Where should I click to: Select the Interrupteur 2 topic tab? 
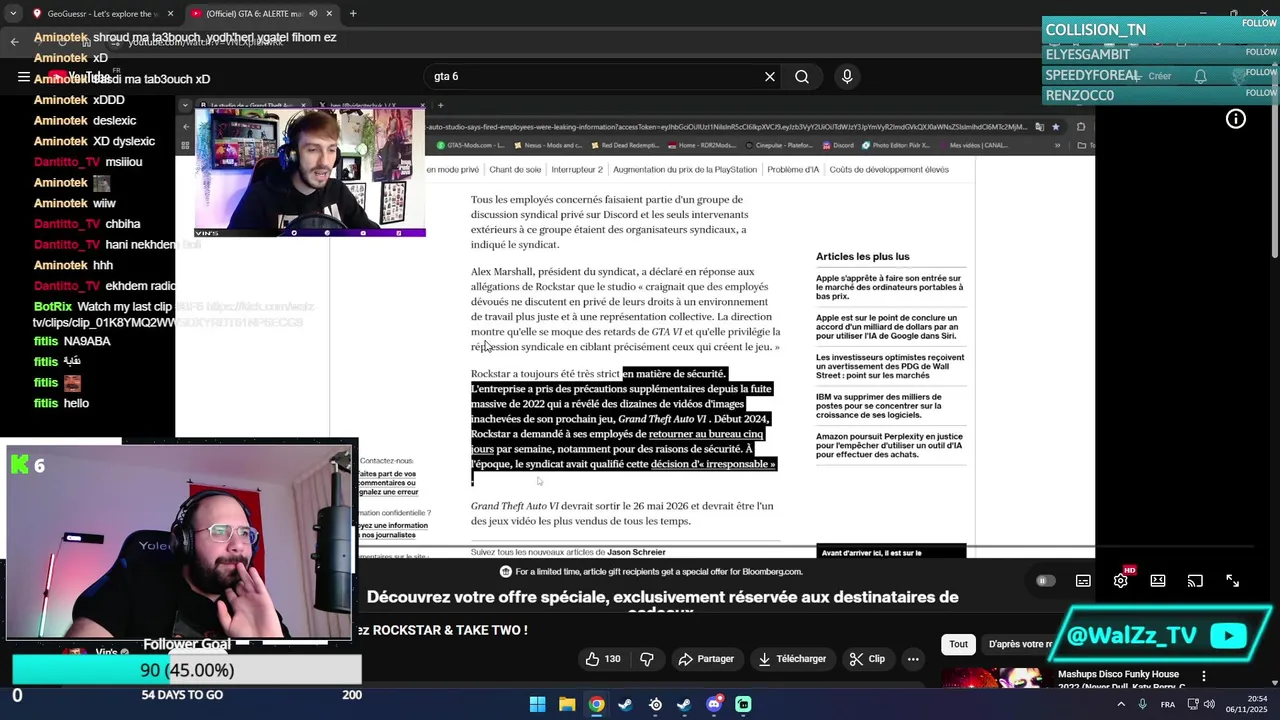click(x=577, y=170)
